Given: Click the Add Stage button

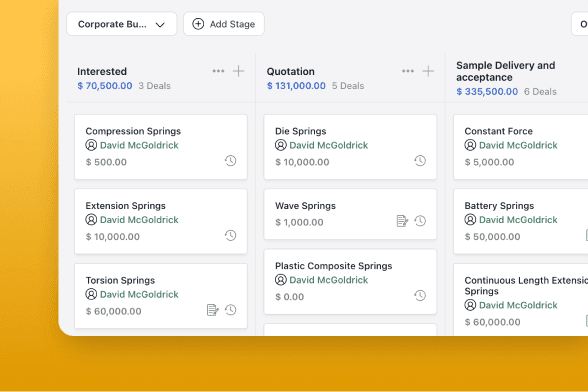Looking at the screenshot, I should point(224,24).
